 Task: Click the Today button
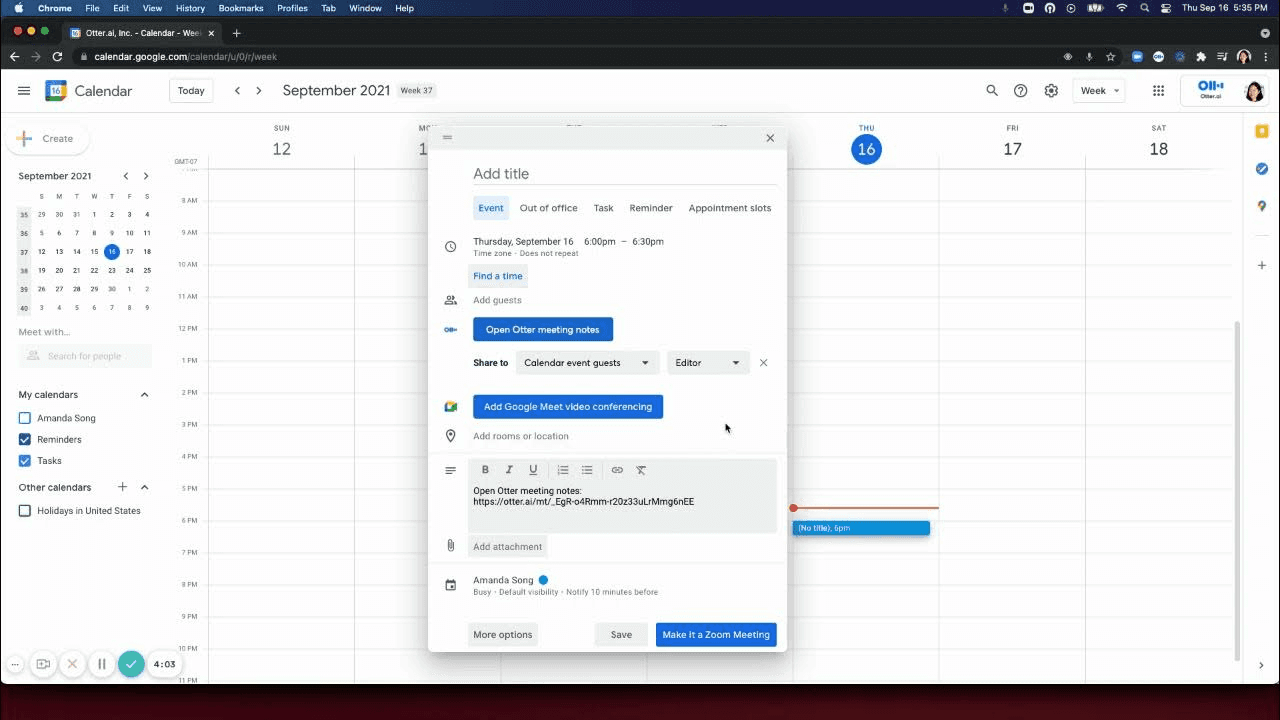(x=191, y=90)
